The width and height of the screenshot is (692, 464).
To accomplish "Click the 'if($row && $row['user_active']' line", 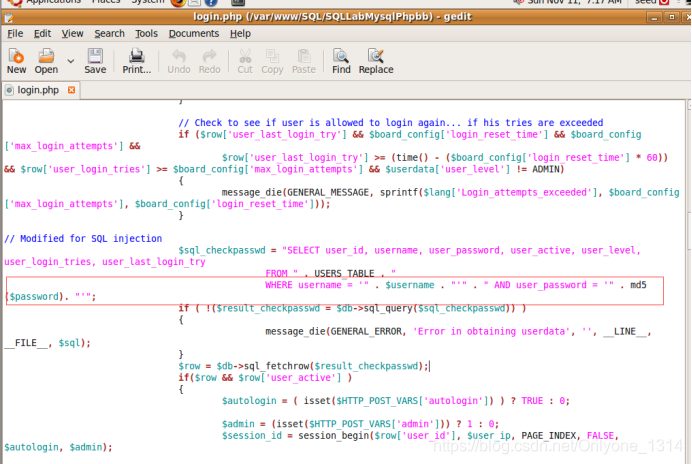I will coord(265,377).
